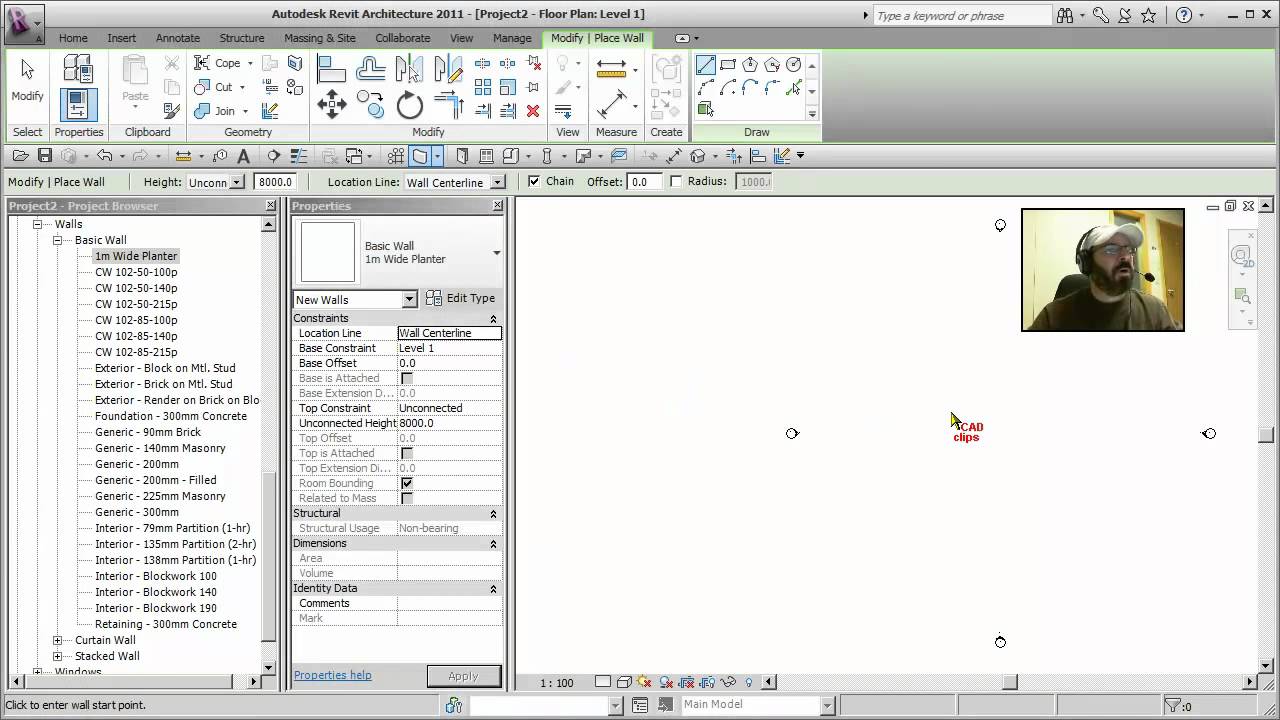
Task: Click the Delete red X icon
Action: [x=533, y=111]
